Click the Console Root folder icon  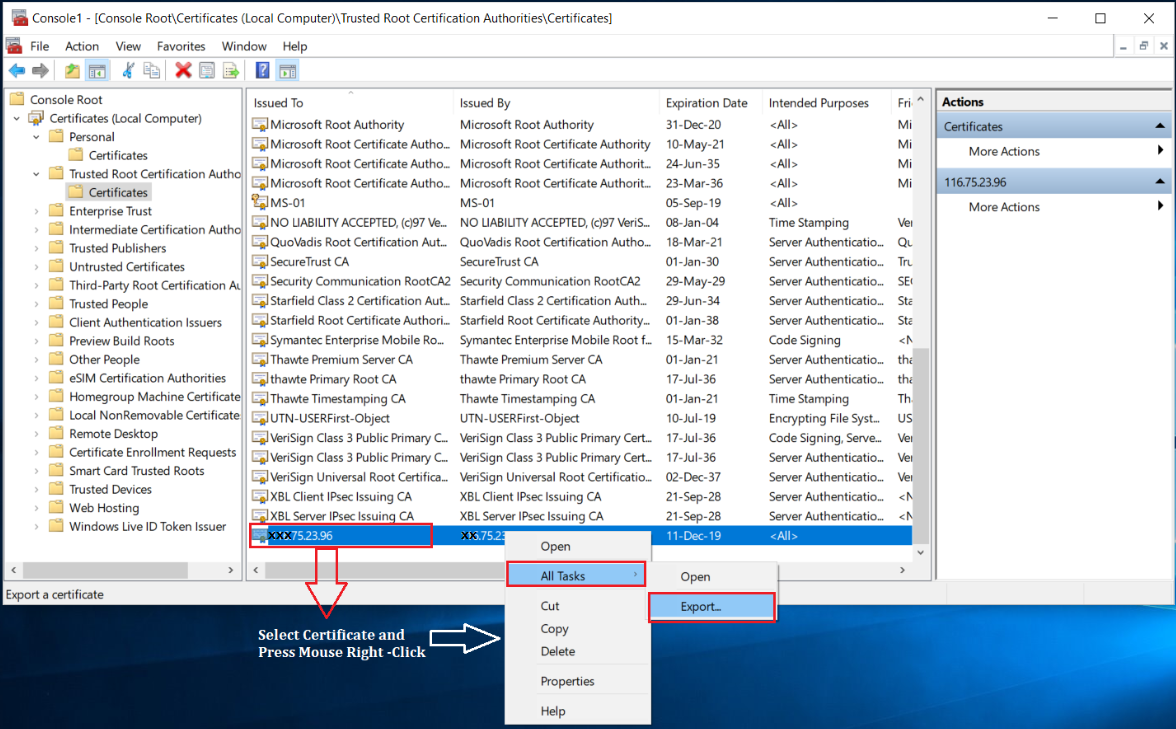[16, 99]
